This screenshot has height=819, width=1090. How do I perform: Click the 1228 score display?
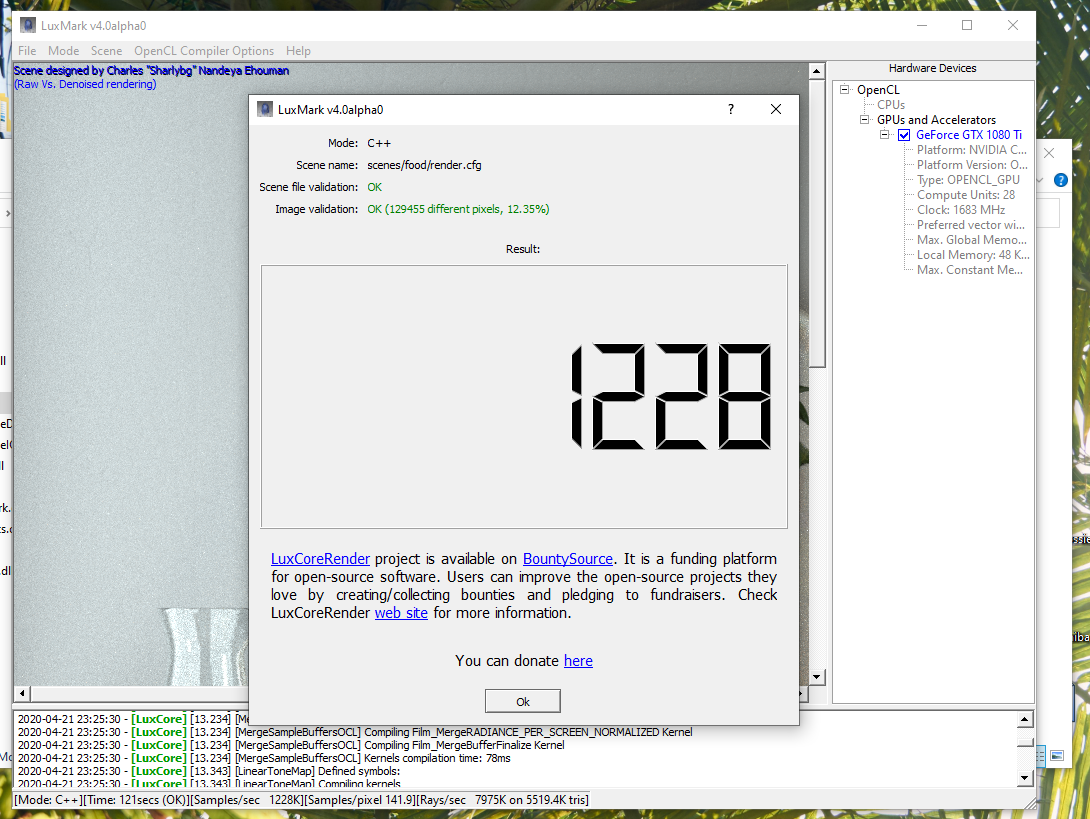(x=670, y=396)
